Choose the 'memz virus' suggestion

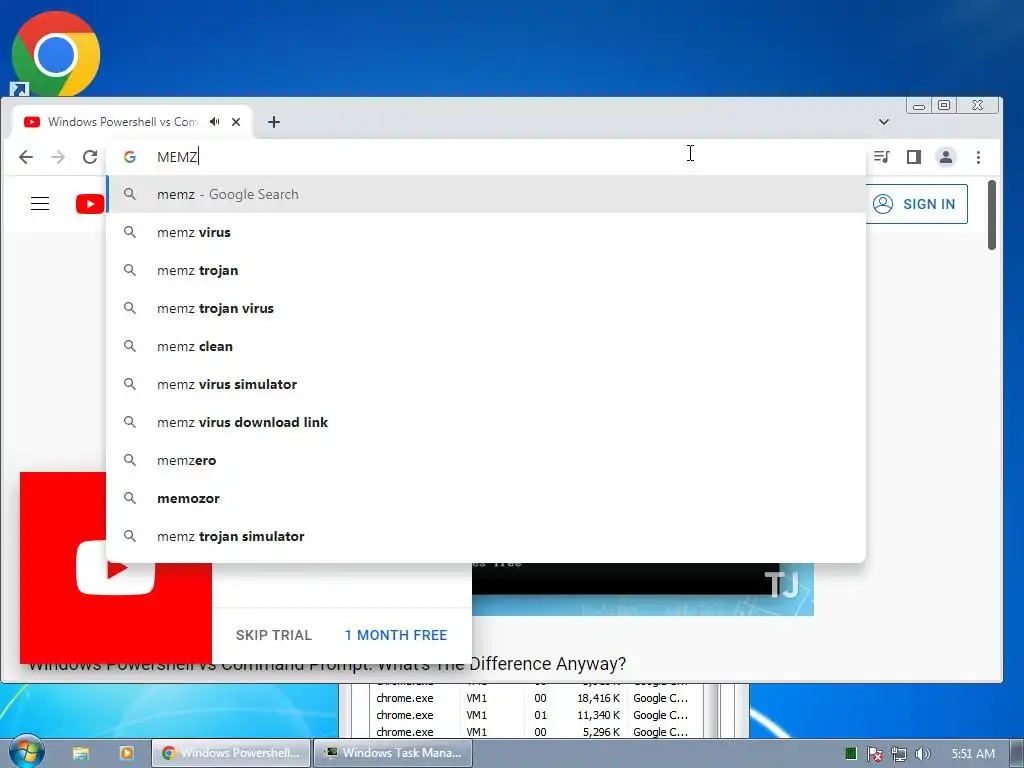click(486, 232)
